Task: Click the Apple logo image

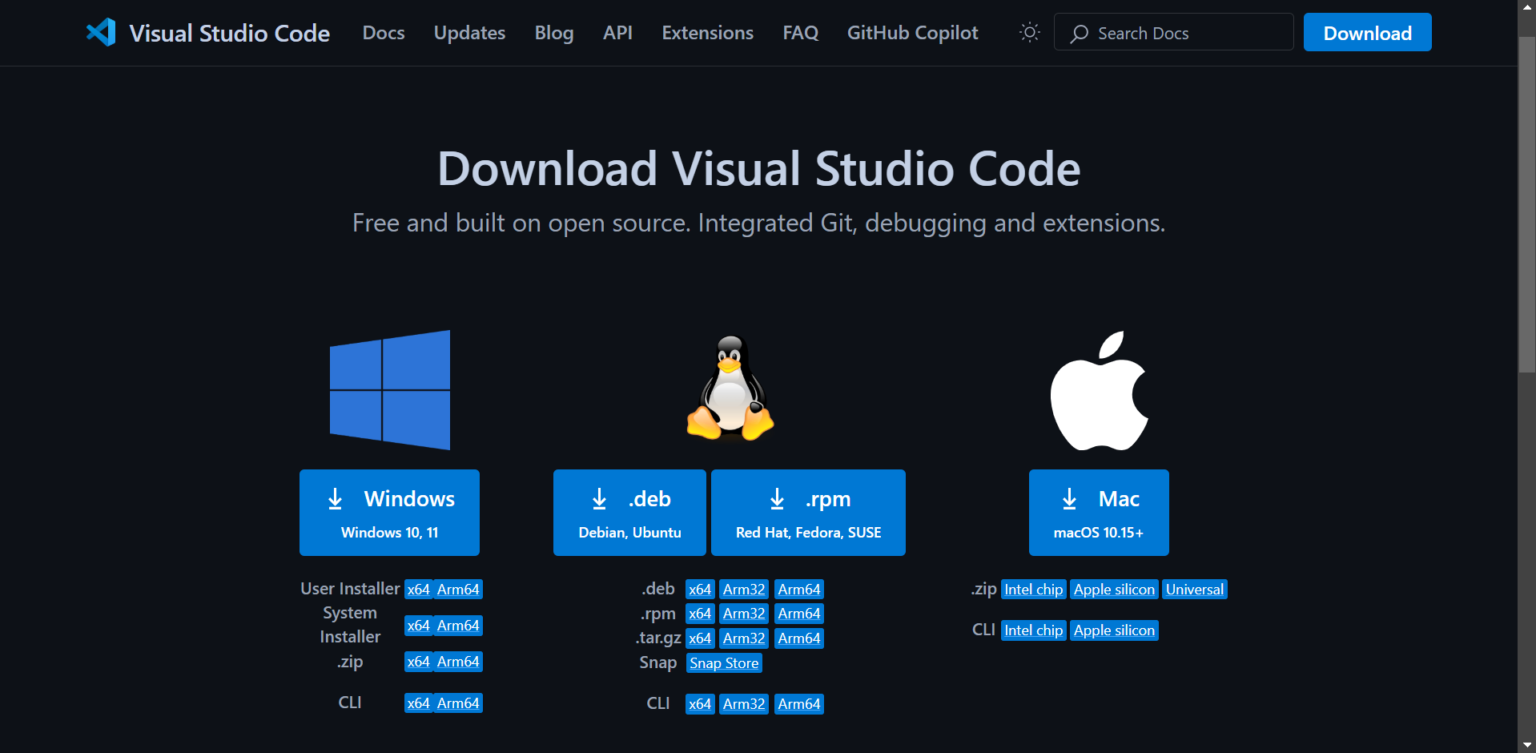Action: click(x=1099, y=391)
